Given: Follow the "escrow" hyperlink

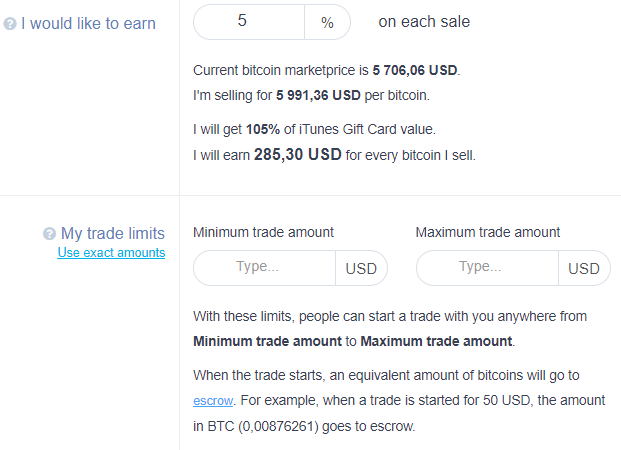Looking at the screenshot, I should click(x=212, y=400).
